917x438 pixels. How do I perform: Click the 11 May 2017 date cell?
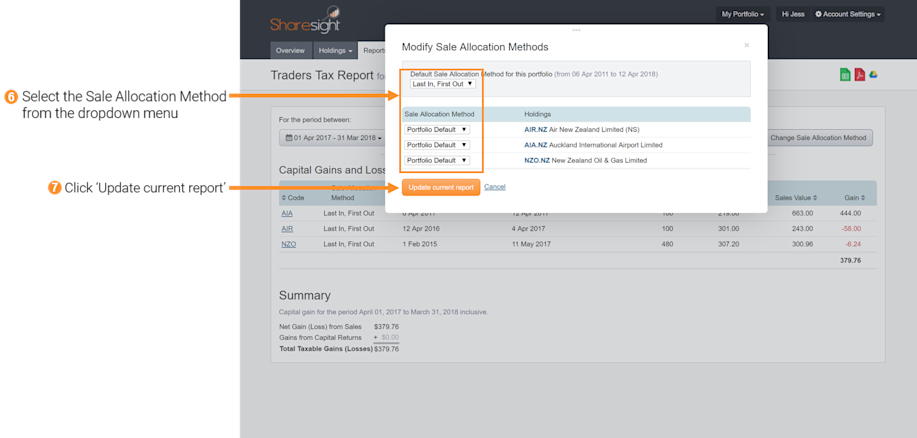(531, 244)
